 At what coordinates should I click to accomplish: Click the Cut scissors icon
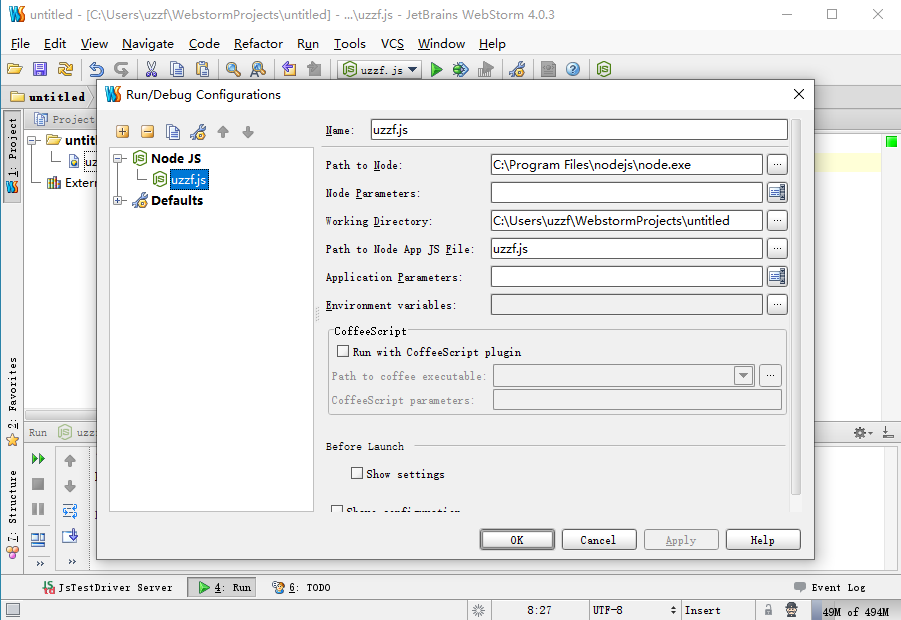pyautogui.click(x=151, y=70)
